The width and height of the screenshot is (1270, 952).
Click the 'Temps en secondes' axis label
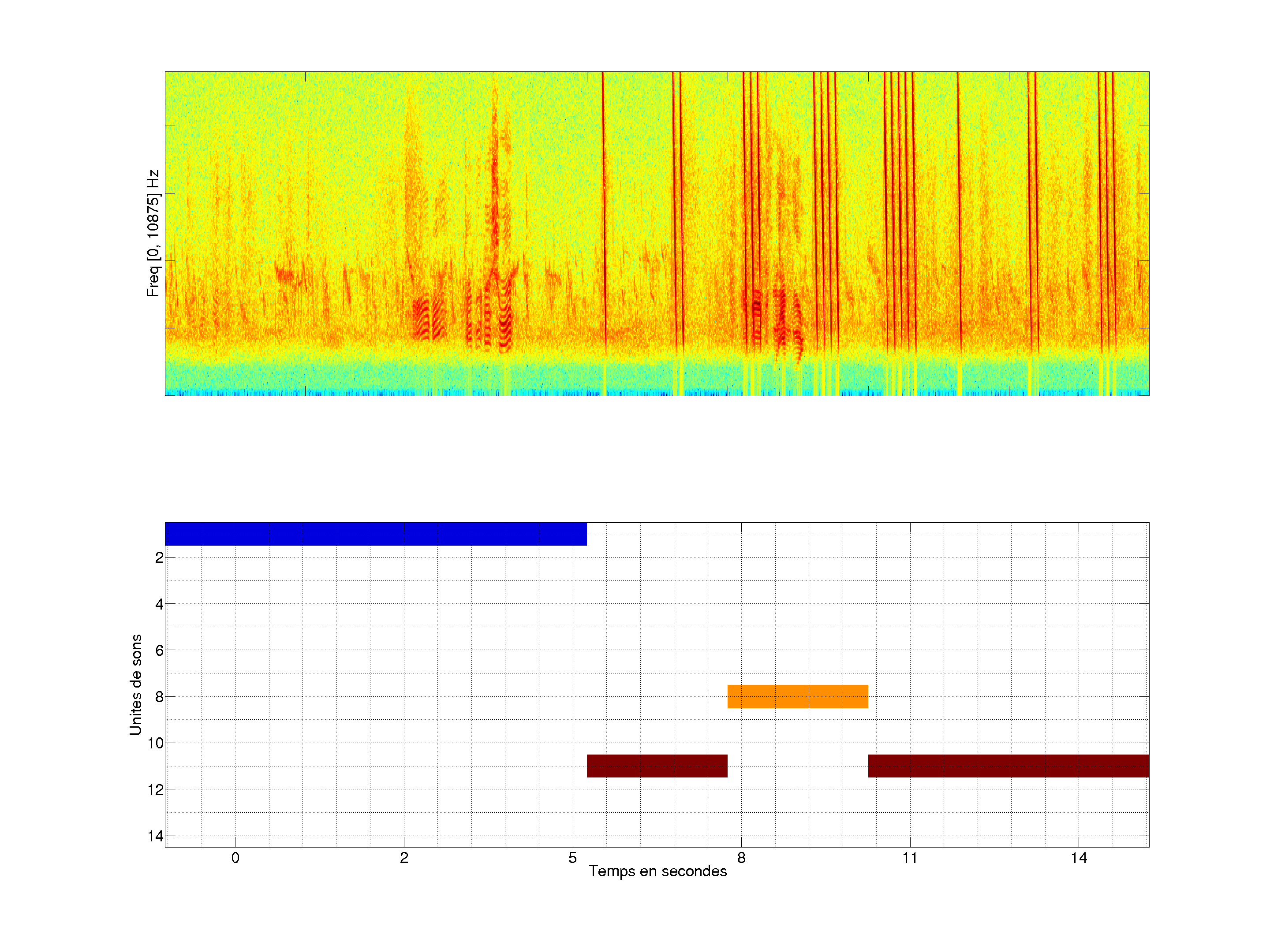(657, 871)
